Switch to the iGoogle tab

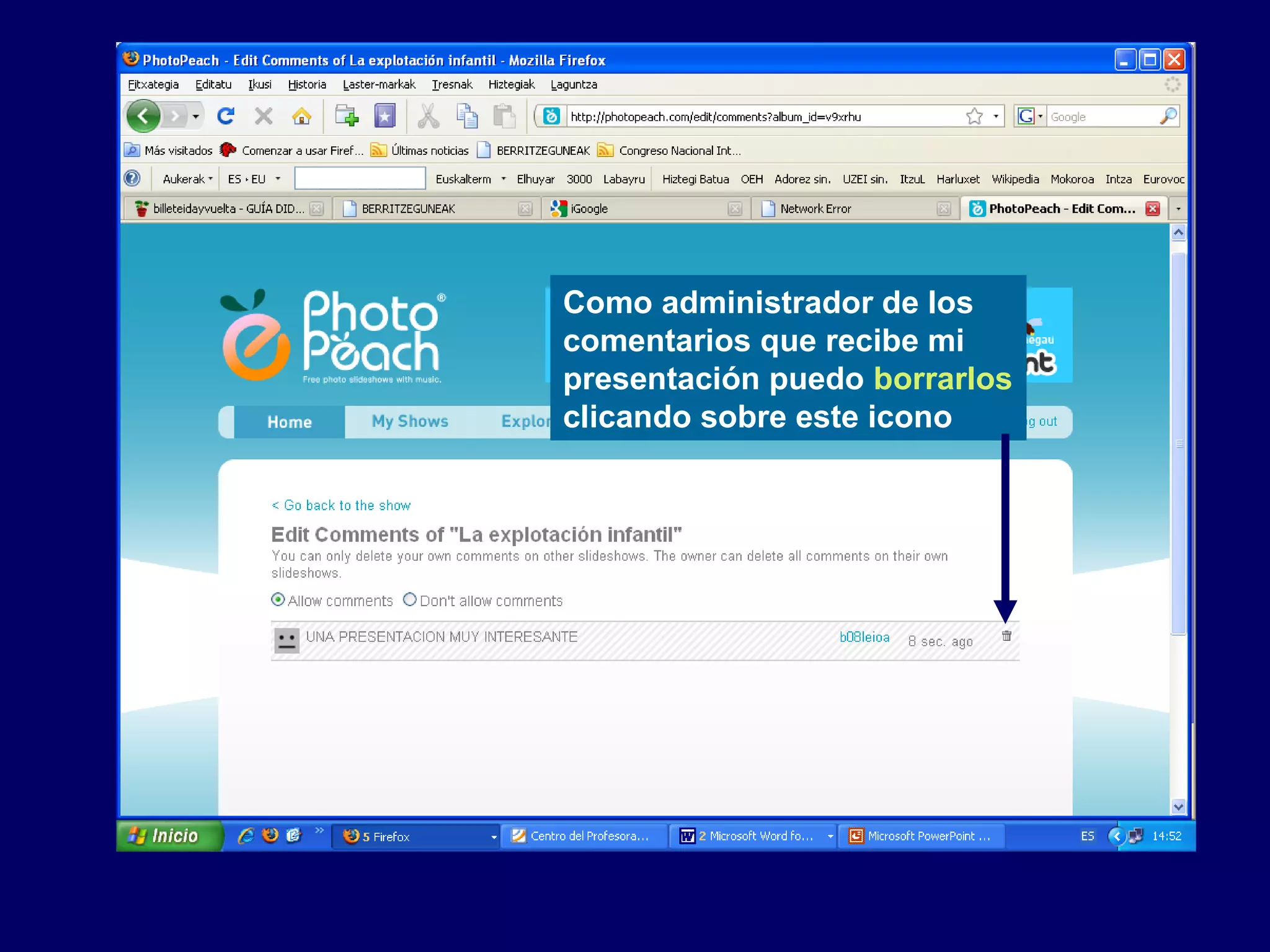646,209
